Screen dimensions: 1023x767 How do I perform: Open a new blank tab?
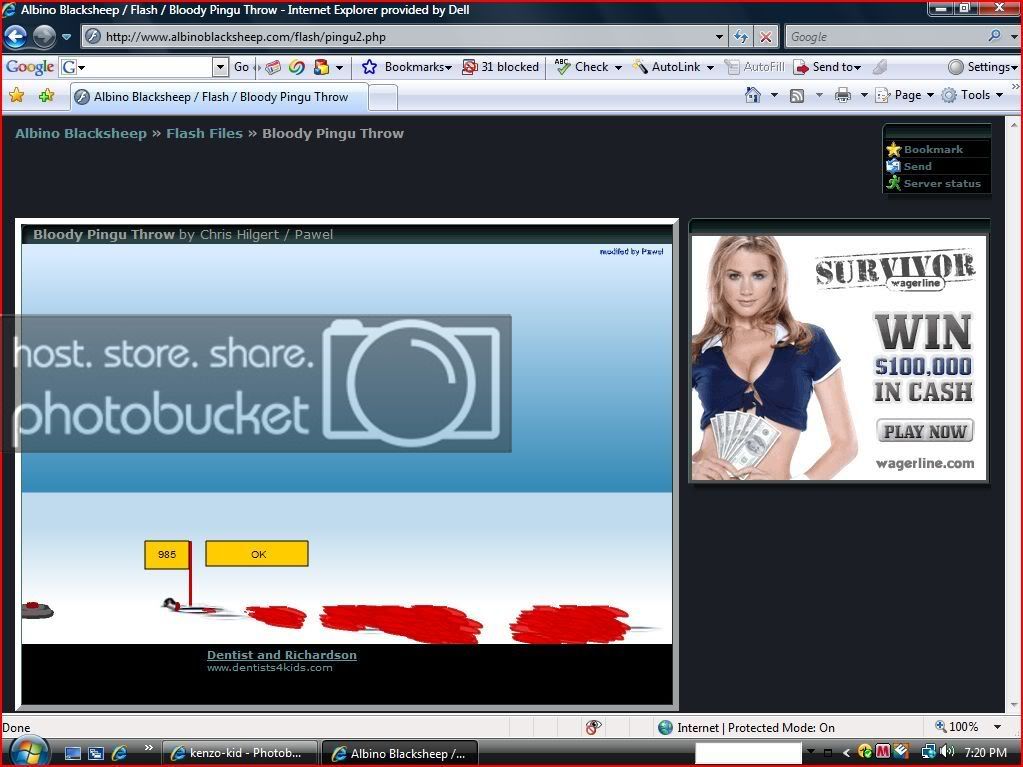pyautogui.click(x=383, y=97)
